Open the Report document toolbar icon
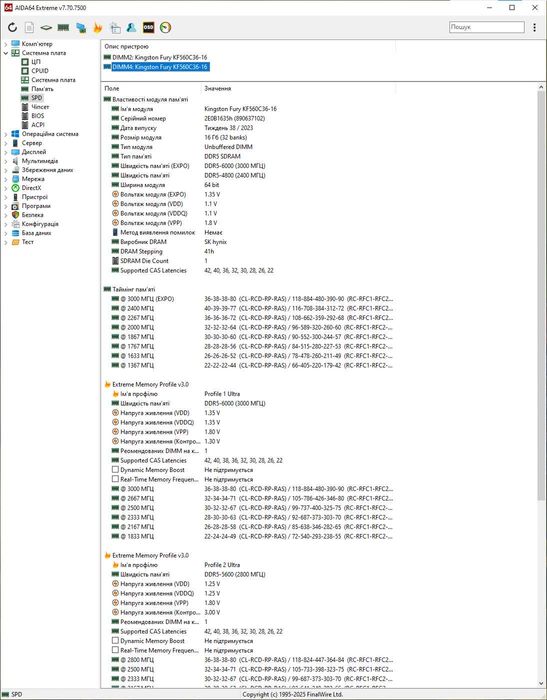The image size is (547, 700). [x=29, y=27]
